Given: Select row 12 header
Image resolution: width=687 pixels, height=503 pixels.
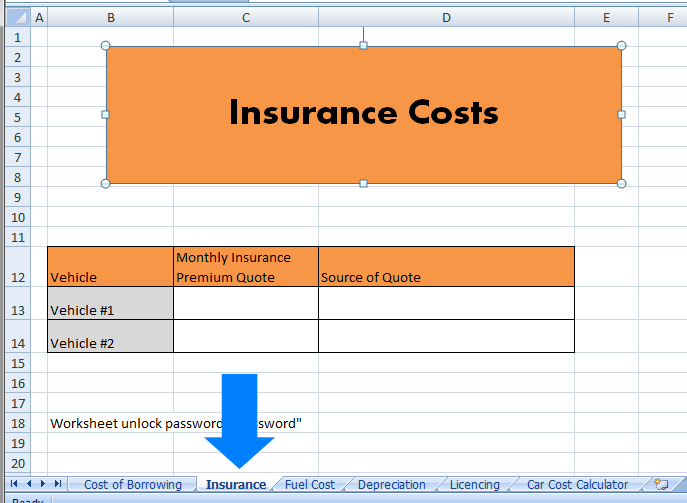Looking at the screenshot, I should (x=18, y=267).
